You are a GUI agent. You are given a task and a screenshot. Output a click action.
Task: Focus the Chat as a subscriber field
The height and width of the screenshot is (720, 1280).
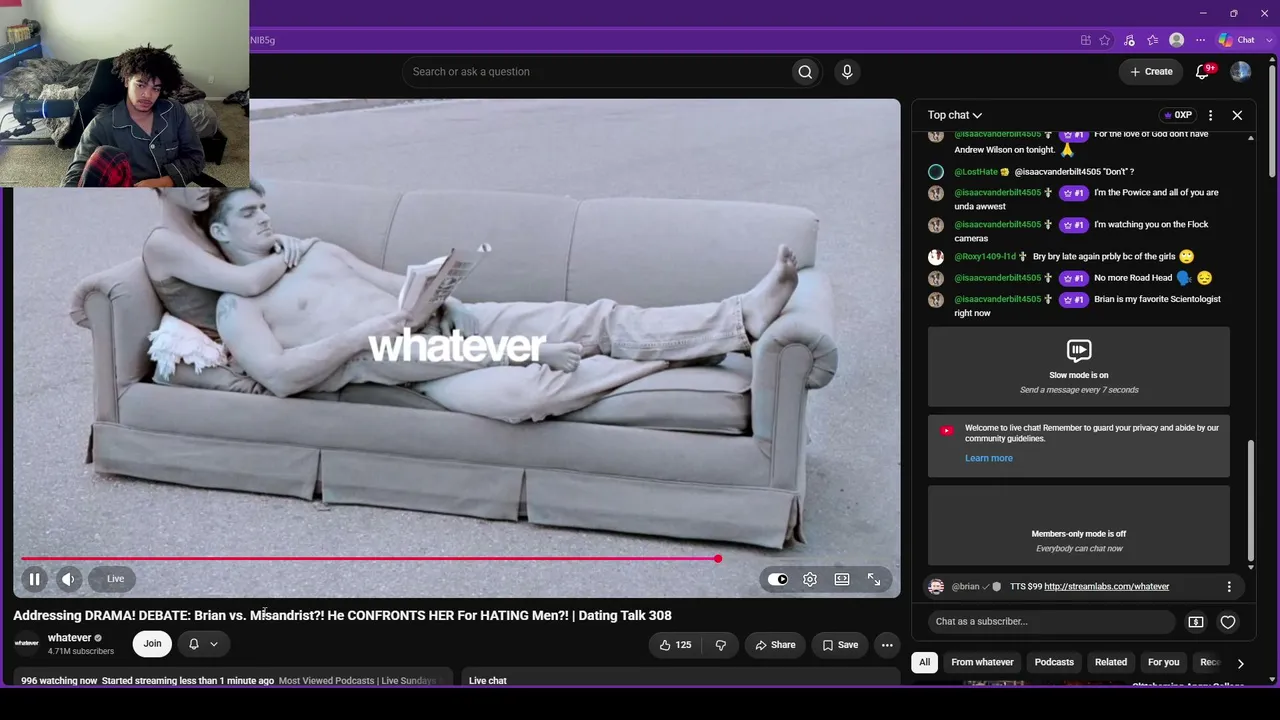coord(1052,622)
